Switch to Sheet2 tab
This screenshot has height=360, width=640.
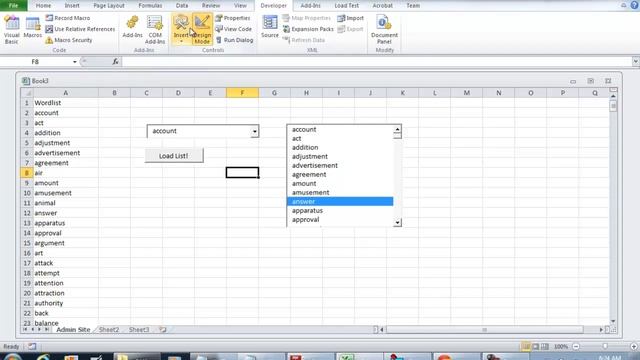pyautogui.click(x=109, y=329)
